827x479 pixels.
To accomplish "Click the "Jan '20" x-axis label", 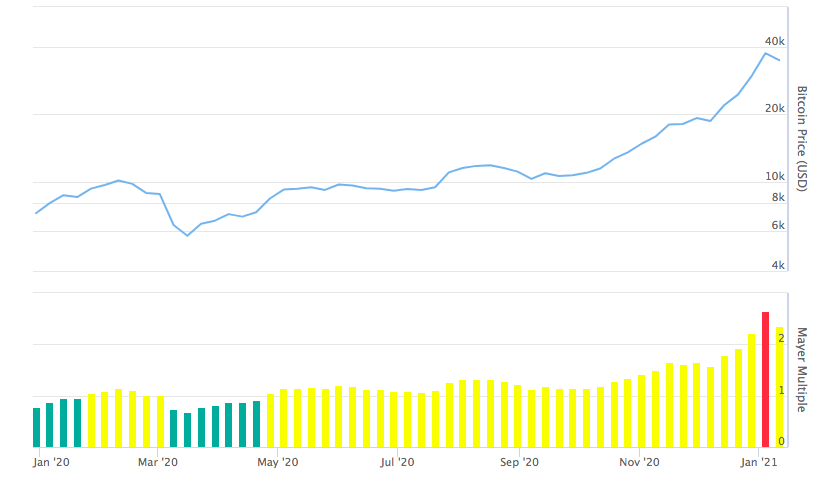I will [x=51, y=462].
